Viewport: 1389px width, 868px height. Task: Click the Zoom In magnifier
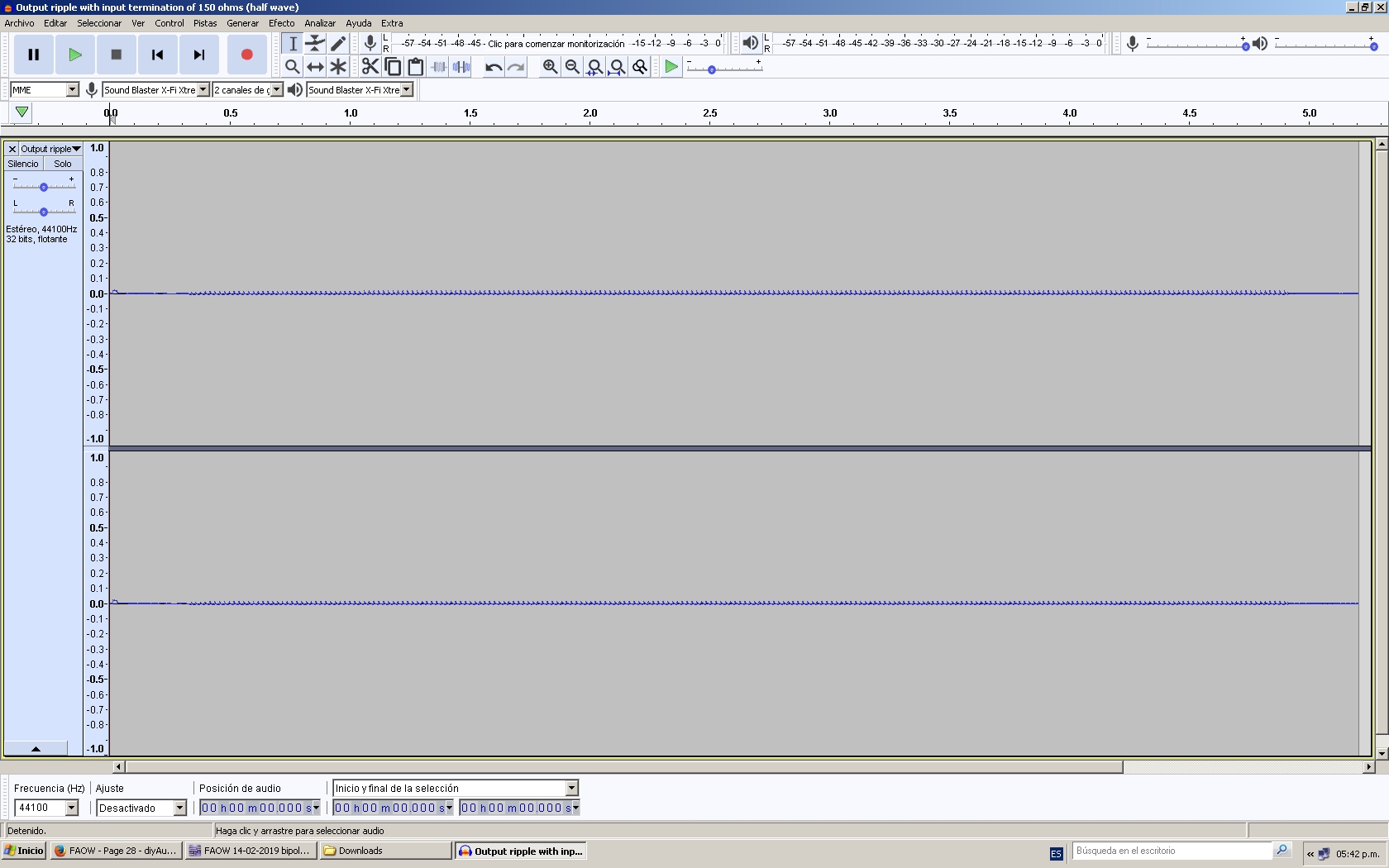click(x=550, y=66)
